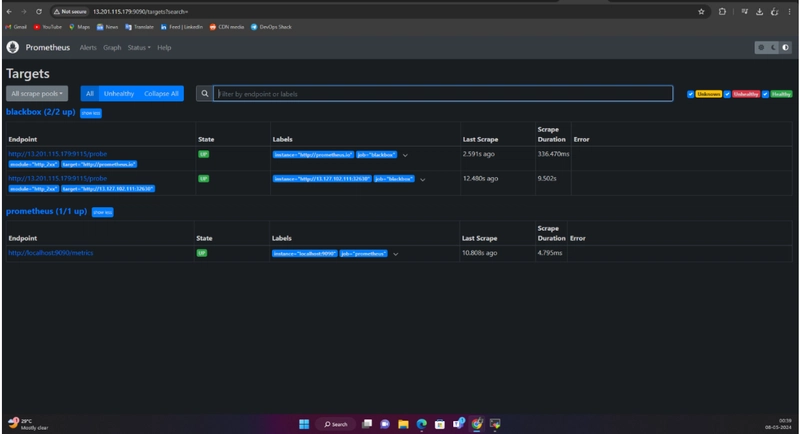This screenshot has height=434, width=800.
Task: Open the Gmail bookmark
Action: pos(16,27)
